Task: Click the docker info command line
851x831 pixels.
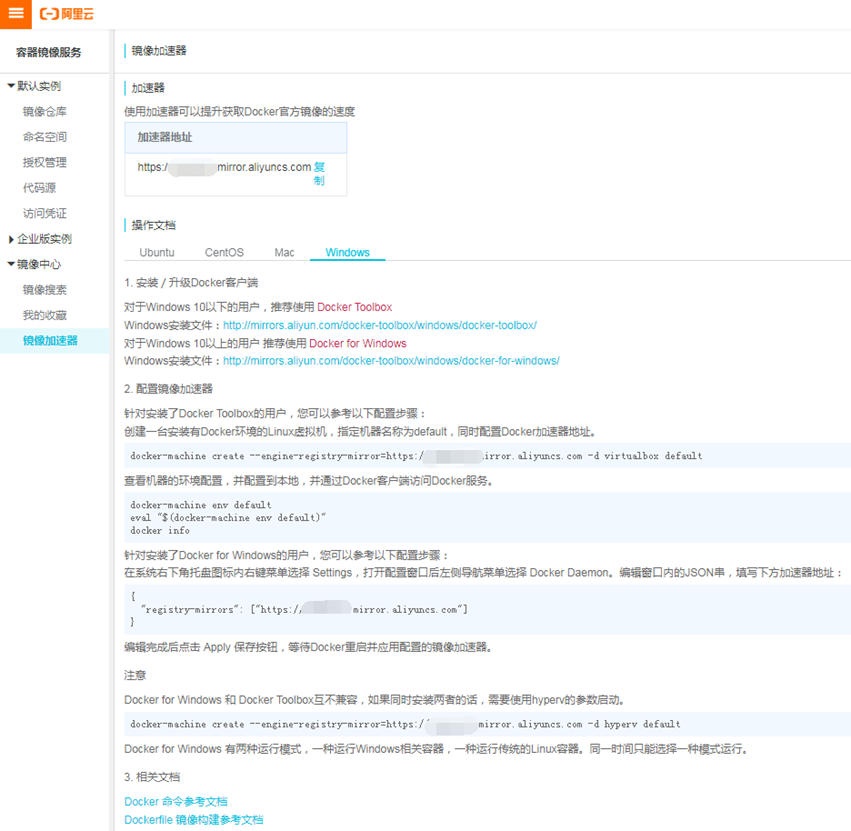Action: [x=160, y=531]
